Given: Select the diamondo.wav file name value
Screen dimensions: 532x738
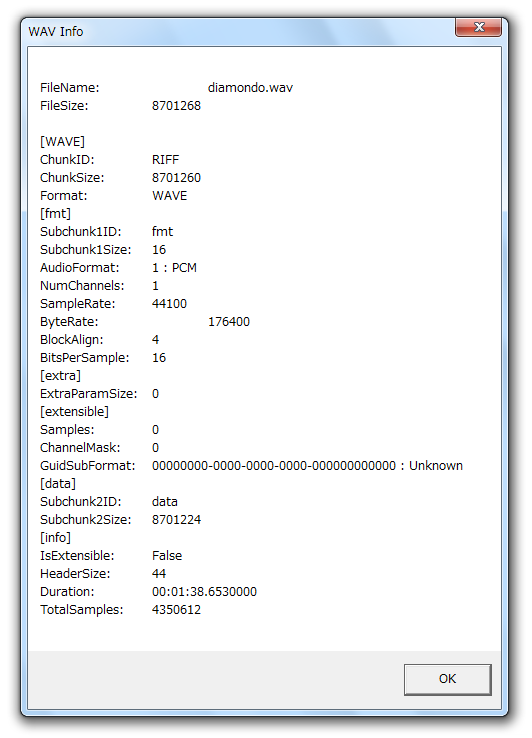Looking at the screenshot, I should click(250, 88).
